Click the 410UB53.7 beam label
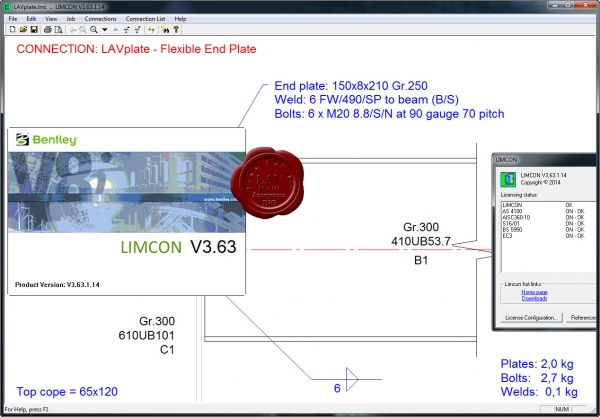This screenshot has width=600, height=417. [421, 241]
